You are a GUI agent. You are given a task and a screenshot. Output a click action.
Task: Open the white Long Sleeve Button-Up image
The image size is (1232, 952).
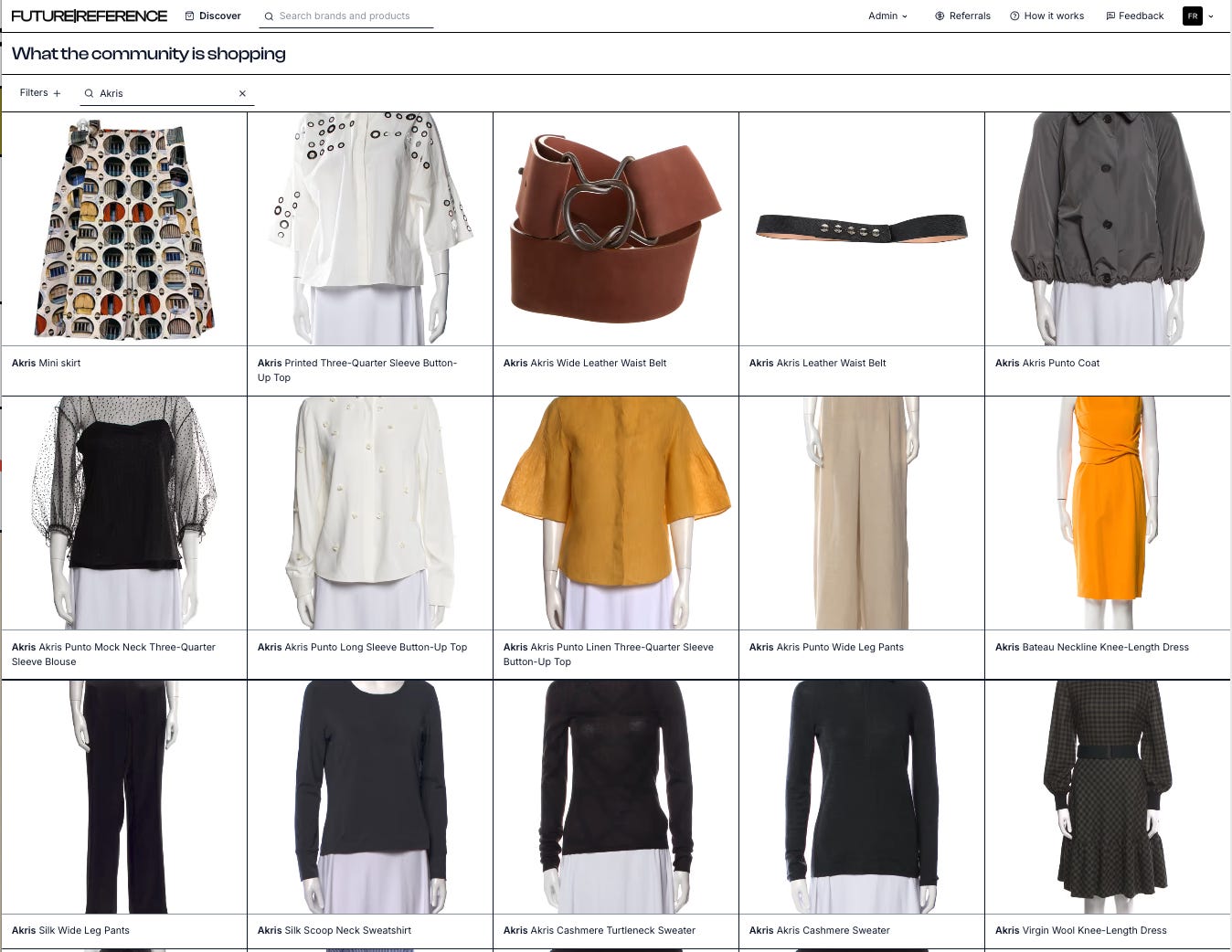pyautogui.click(x=370, y=513)
